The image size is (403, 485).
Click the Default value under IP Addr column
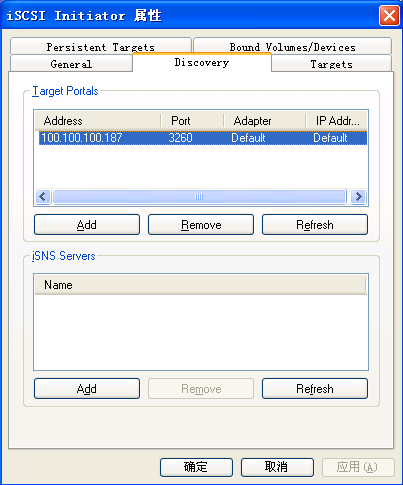click(330, 138)
